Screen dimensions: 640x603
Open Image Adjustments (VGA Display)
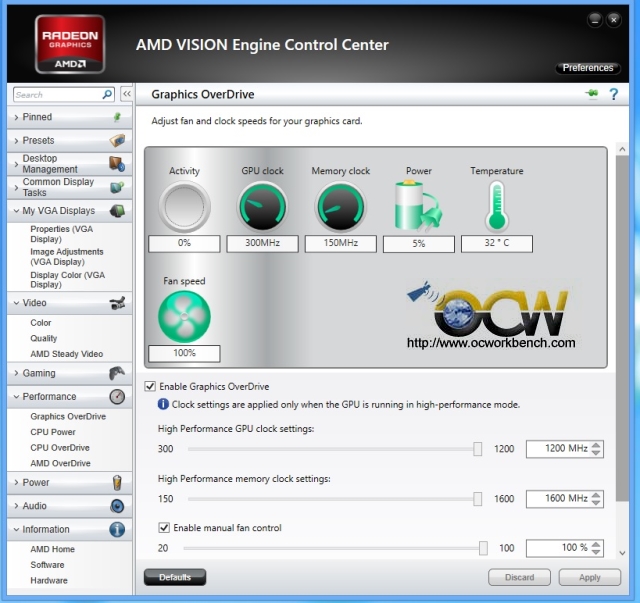pyautogui.click(x=67, y=257)
